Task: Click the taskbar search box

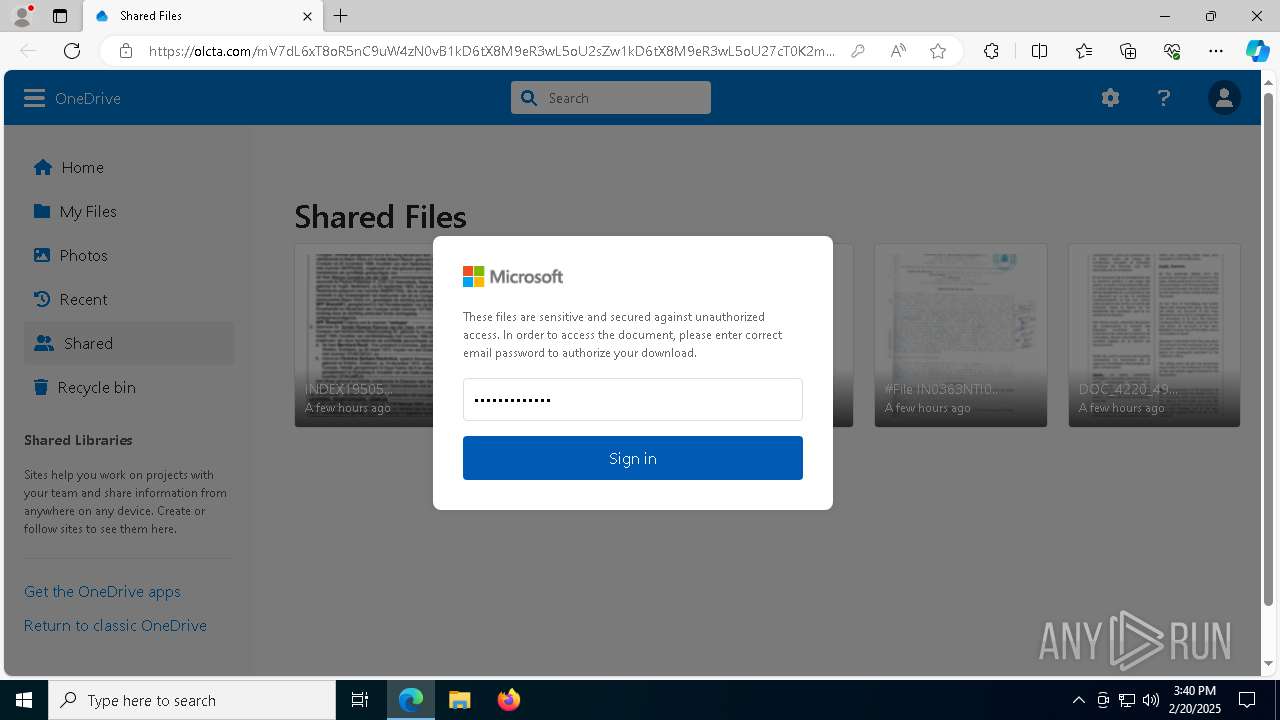Action: click(192, 700)
